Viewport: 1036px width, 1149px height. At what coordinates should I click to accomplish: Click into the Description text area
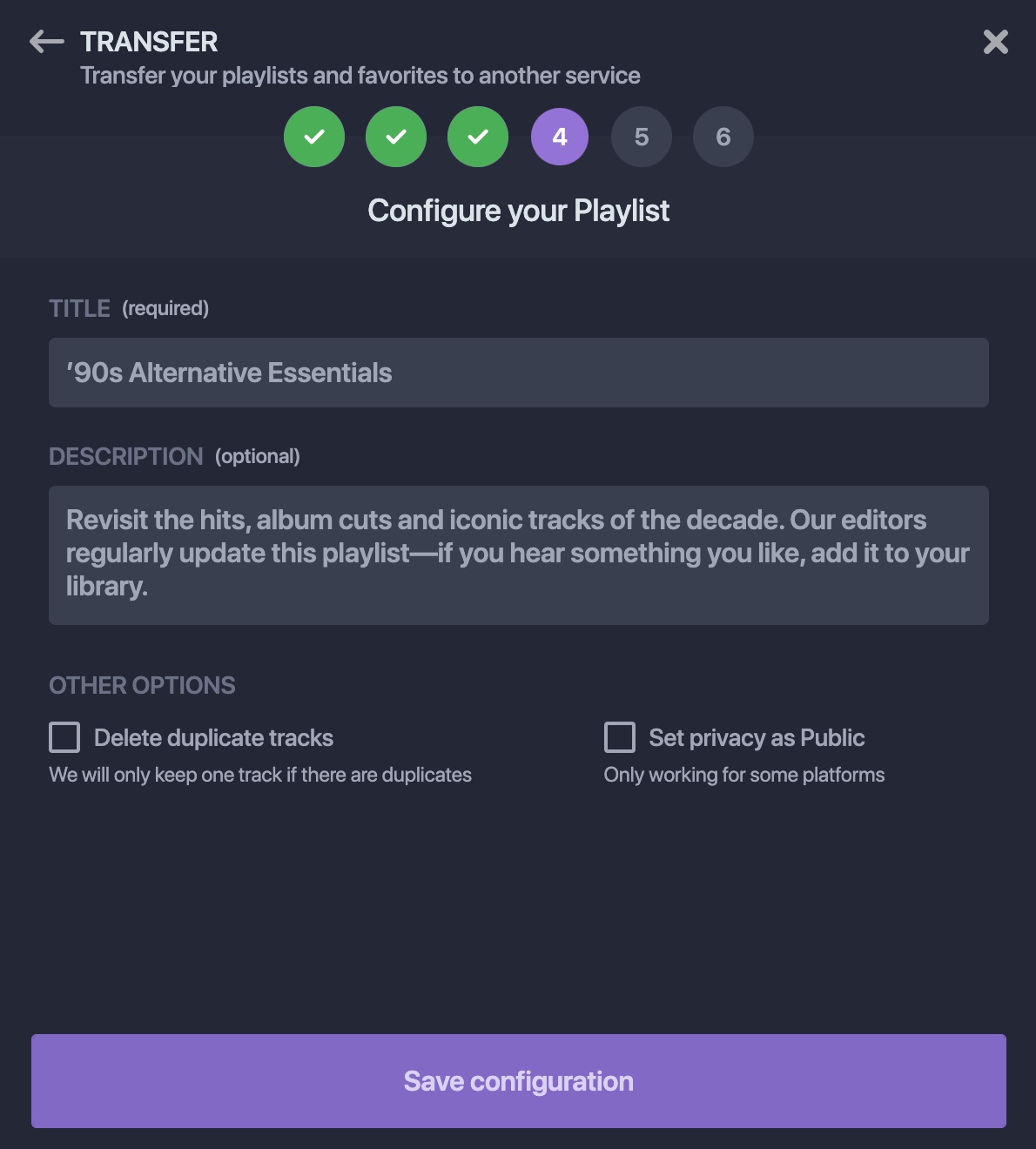coord(519,554)
